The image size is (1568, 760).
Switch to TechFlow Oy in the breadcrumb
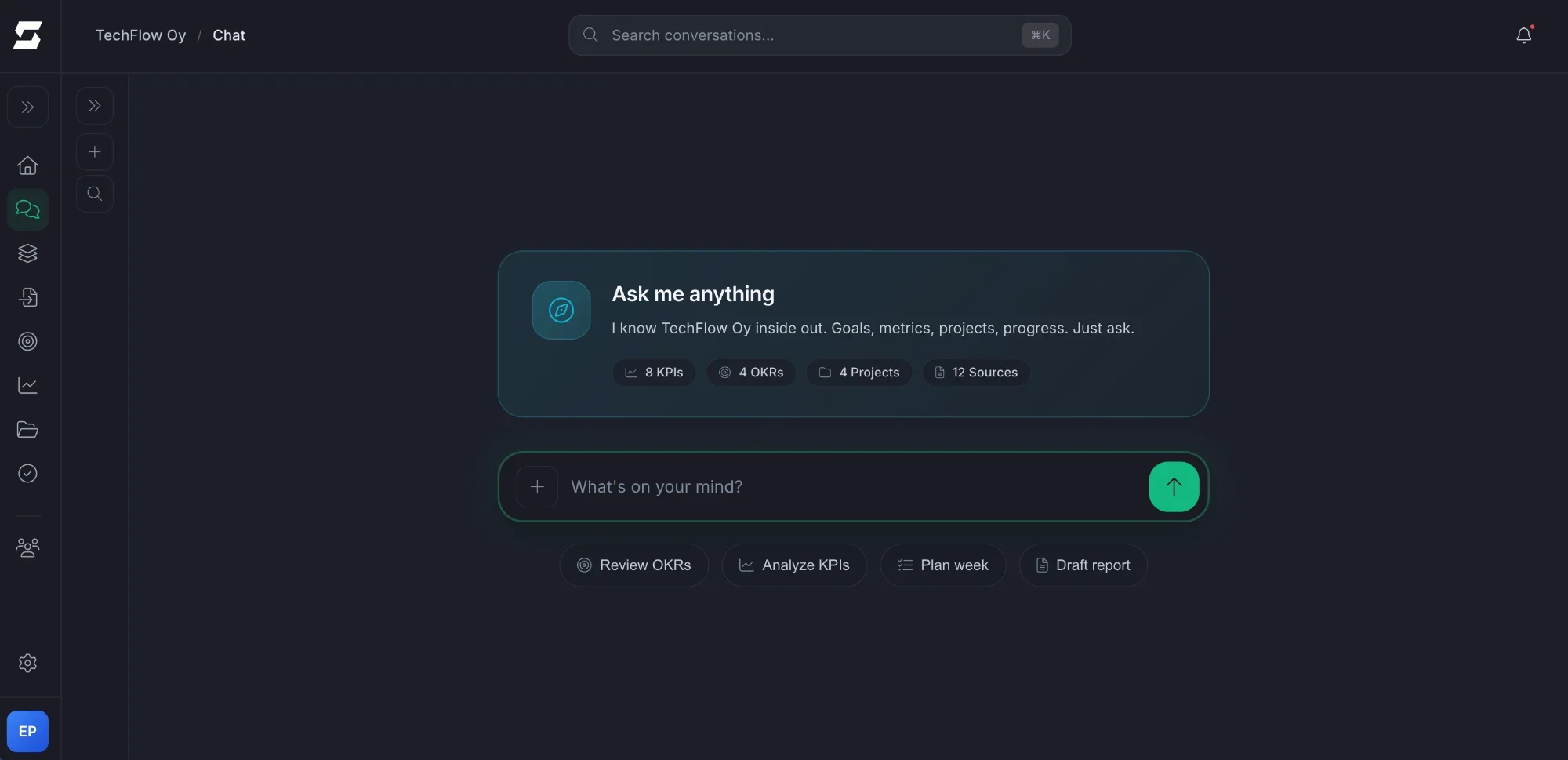(x=140, y=35)
